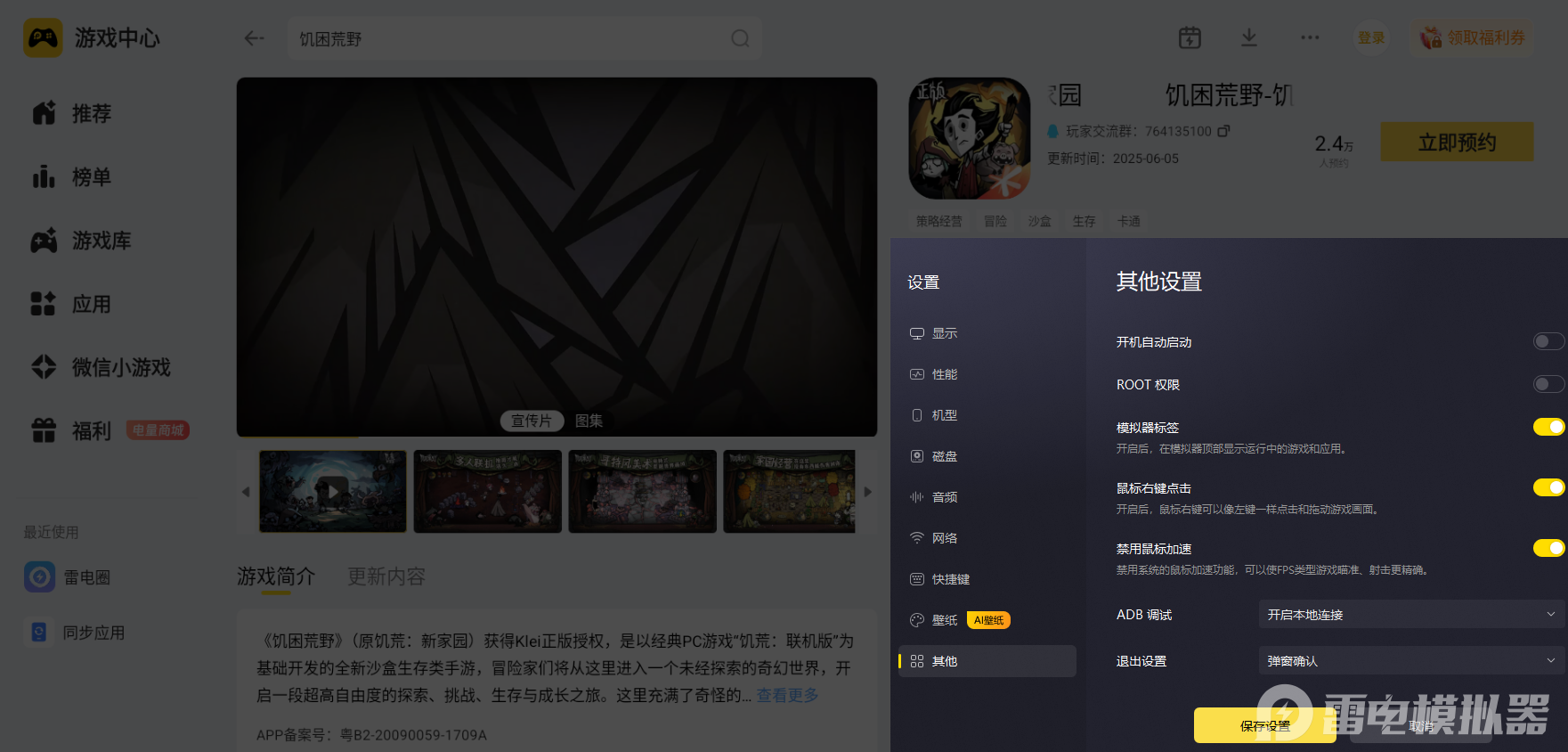Open the downloads icon in header

[1249, 37]
